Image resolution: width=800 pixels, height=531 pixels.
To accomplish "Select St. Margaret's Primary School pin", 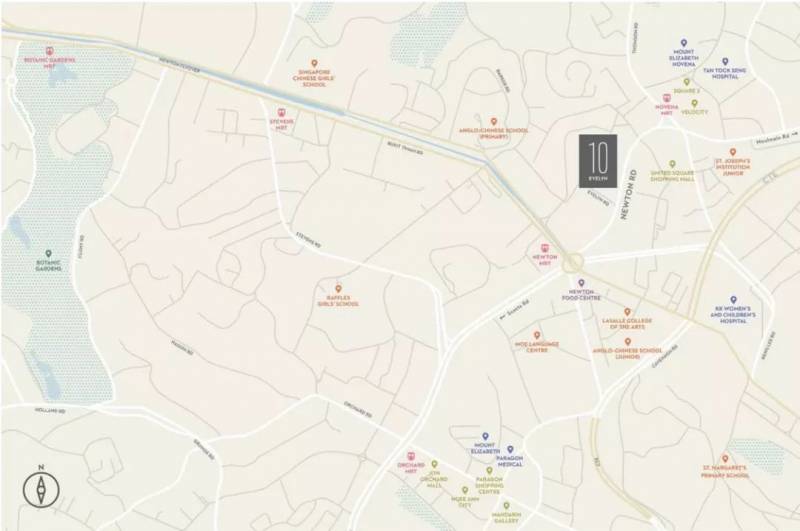I will [725, 459].
